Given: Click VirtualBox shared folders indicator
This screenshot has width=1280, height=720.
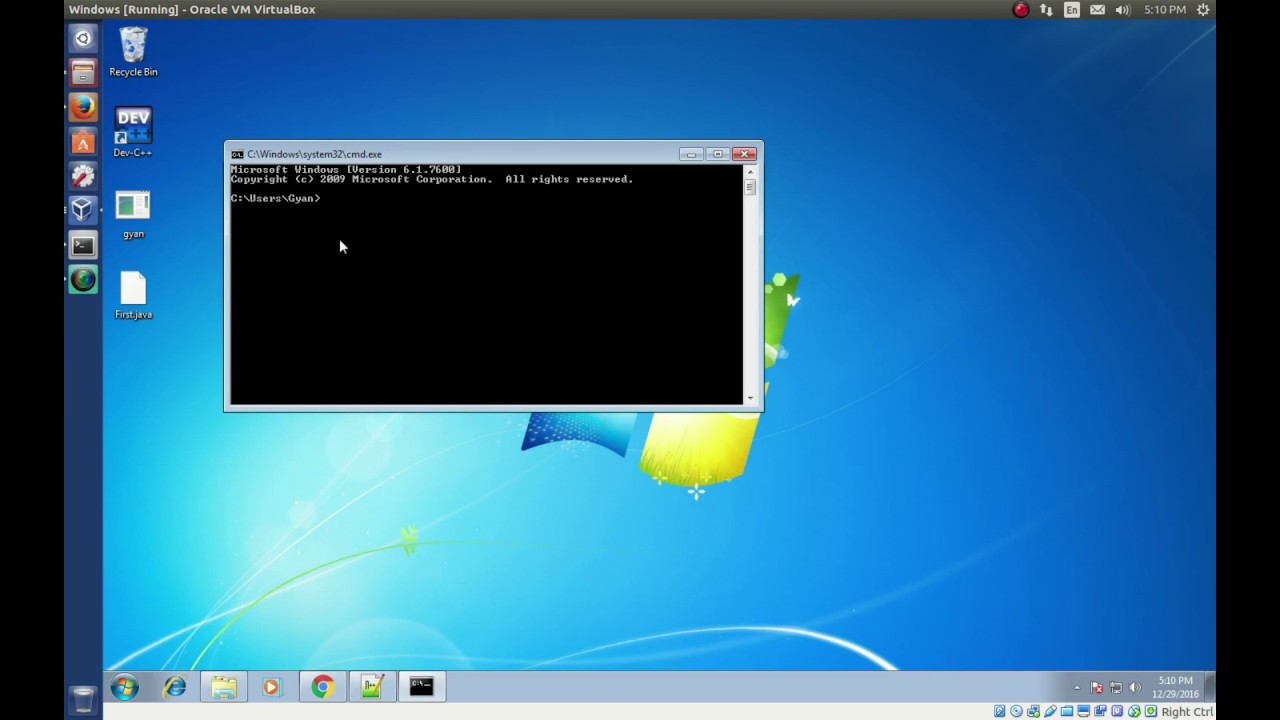Looking at the screenshot, I should (x=1067, y=711).
